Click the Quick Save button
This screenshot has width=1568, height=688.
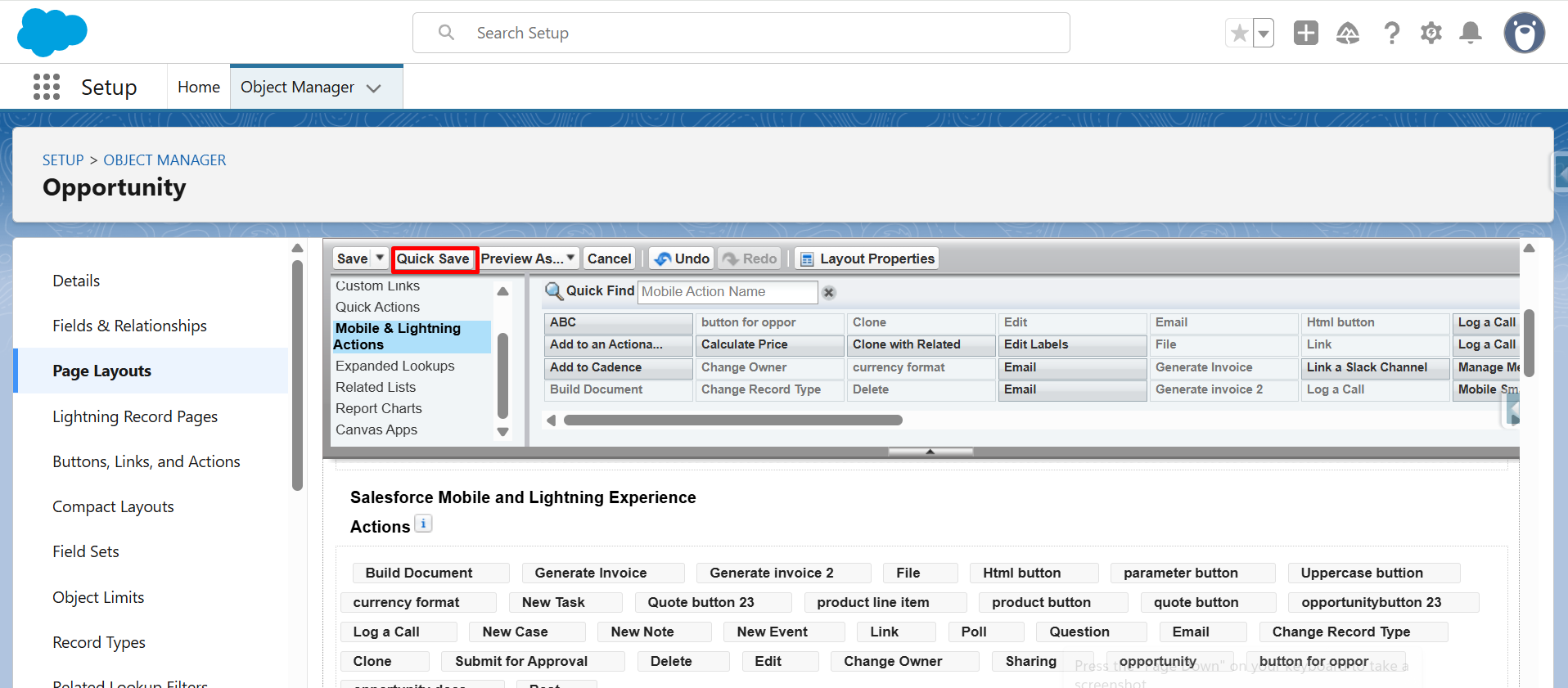tap(433, 259)
